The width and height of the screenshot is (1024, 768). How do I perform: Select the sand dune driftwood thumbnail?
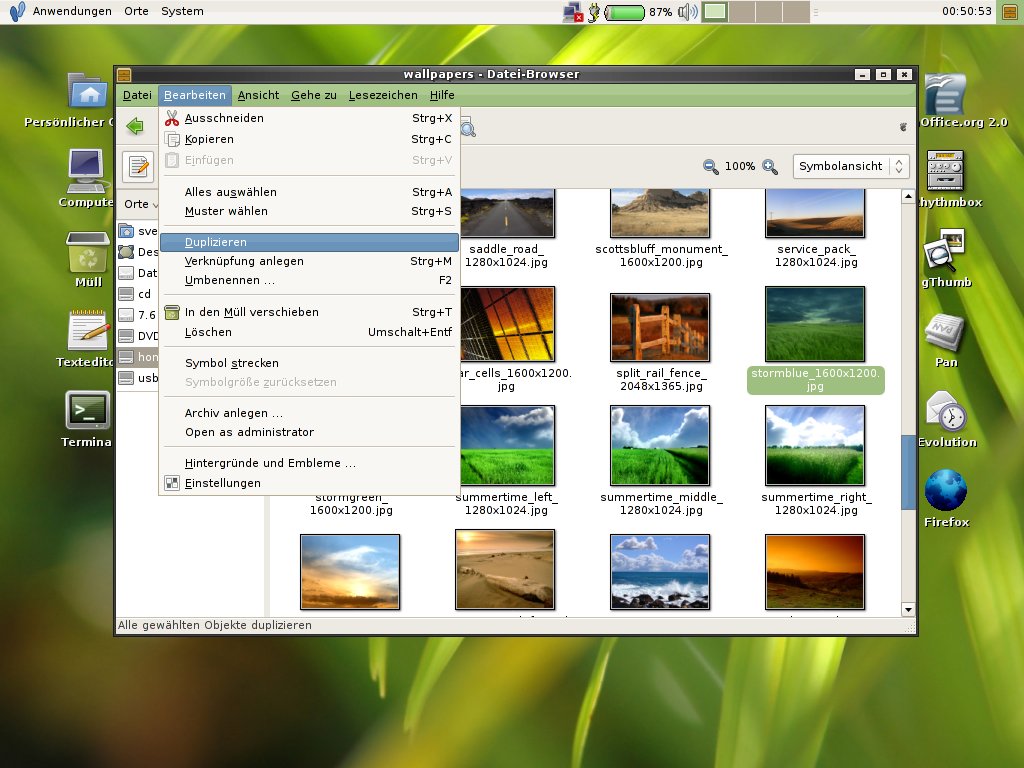[x=505, y=569]
